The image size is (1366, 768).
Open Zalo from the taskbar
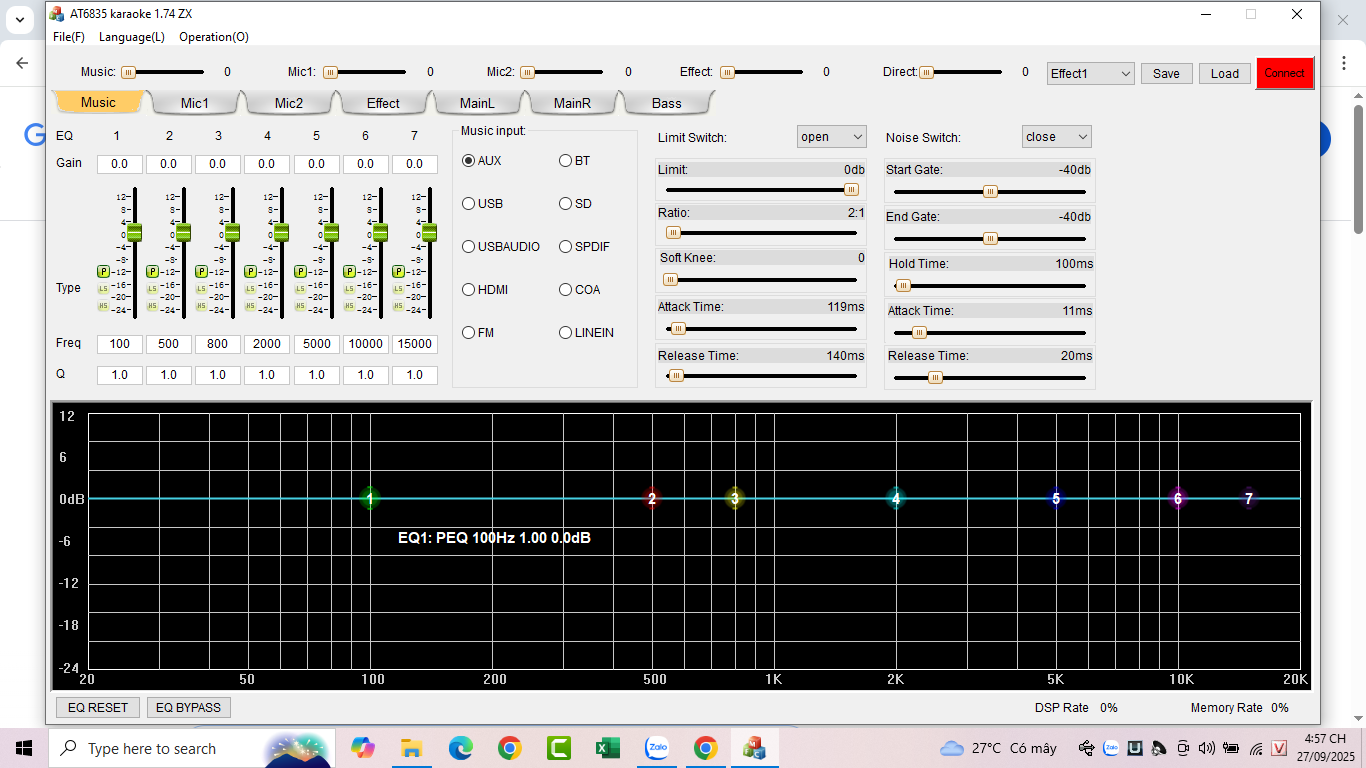(657, 748)
